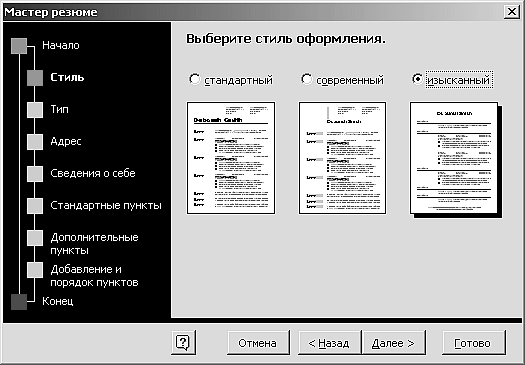Click the Начало step square icon
Screen dimensions: 525x365
coord(19,46)
